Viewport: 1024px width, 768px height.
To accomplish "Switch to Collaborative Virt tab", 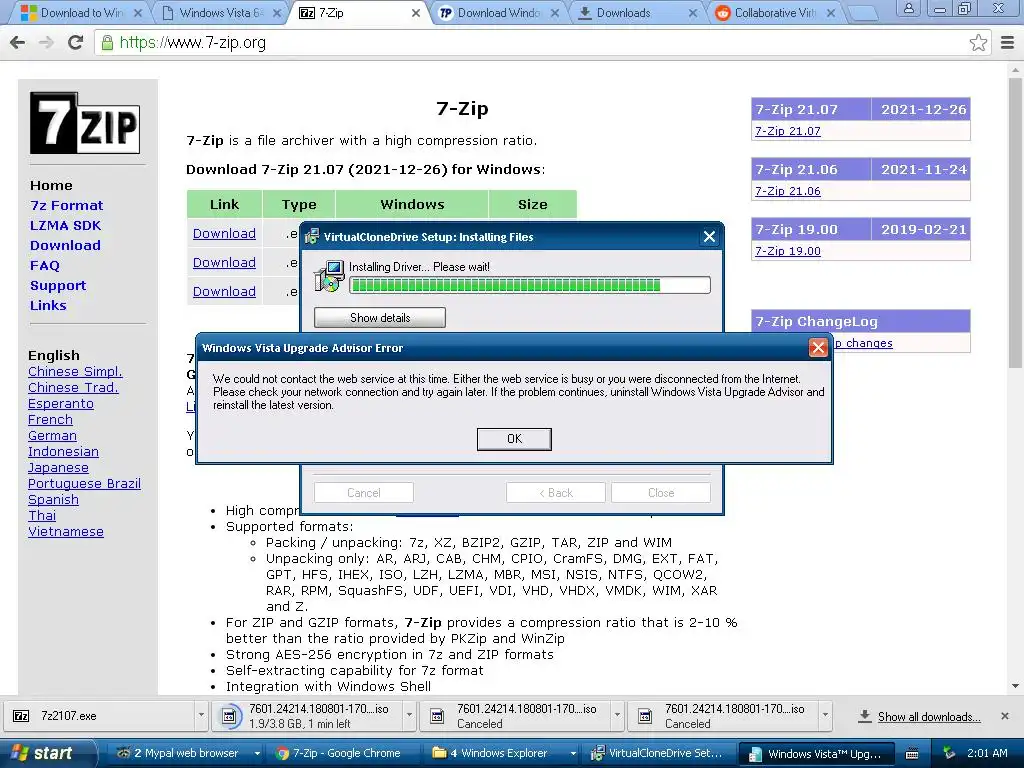I will [x=776, y=12].
